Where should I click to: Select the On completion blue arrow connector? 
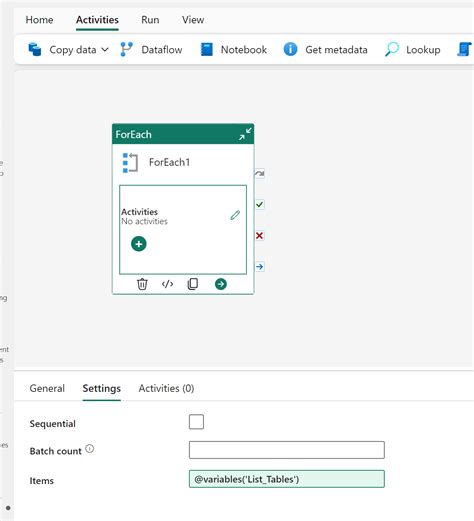click(260, 267)
